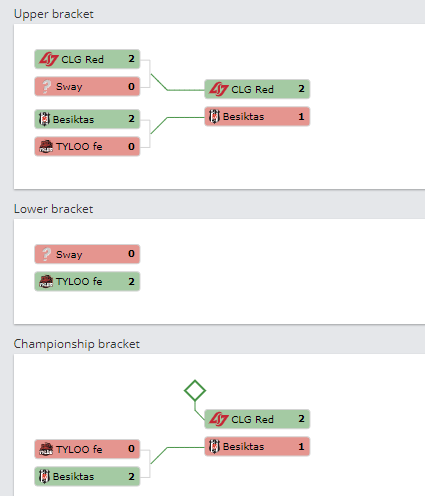Click TYLOO fe logo in lower bracket
This screenshot has height=496, width=425.
[x=46, y=281]
